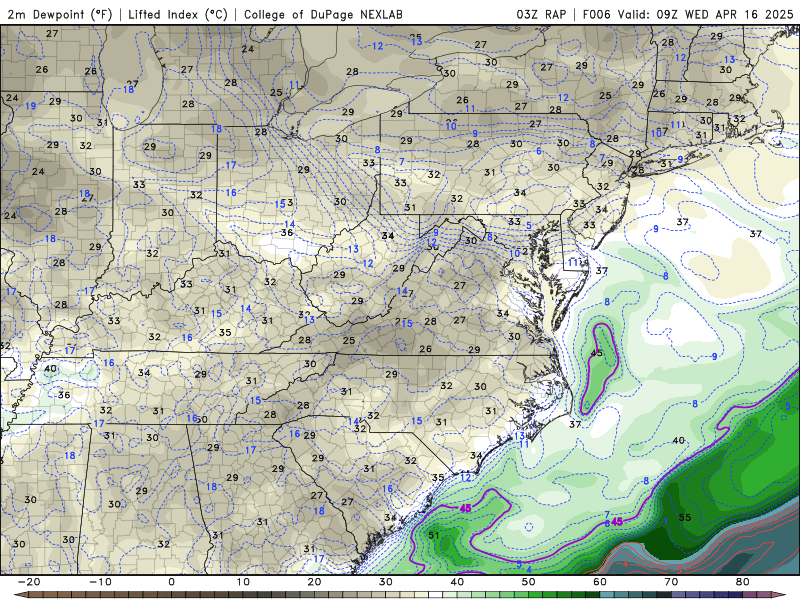The width and height of the screenshot is (800, 600).
Task: Click the 70 label on the color bar
Action: point(671,582)
